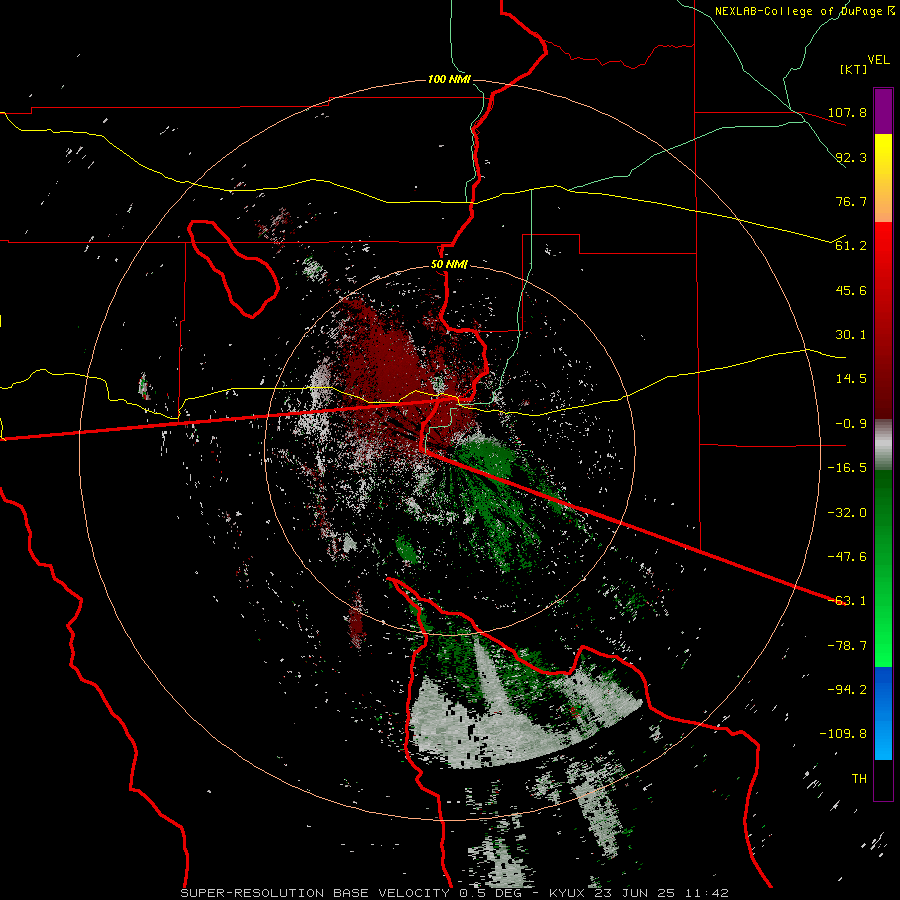Screen dimensions: 900x900
Task: Select the -78.7 velocity scale label
Action: 848,646
